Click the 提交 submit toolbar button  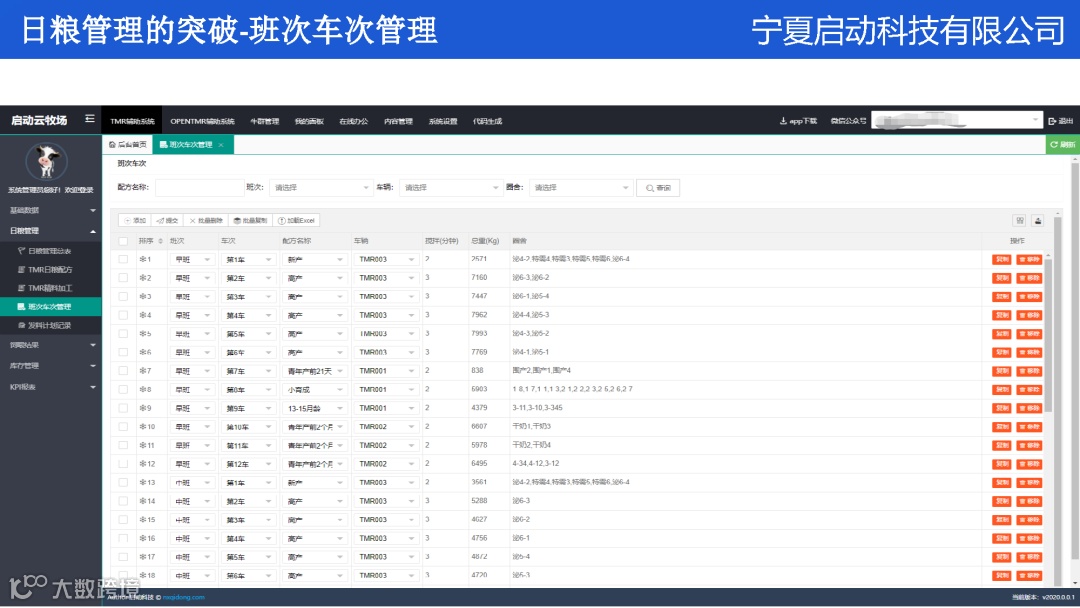click(x=167, y=220)
